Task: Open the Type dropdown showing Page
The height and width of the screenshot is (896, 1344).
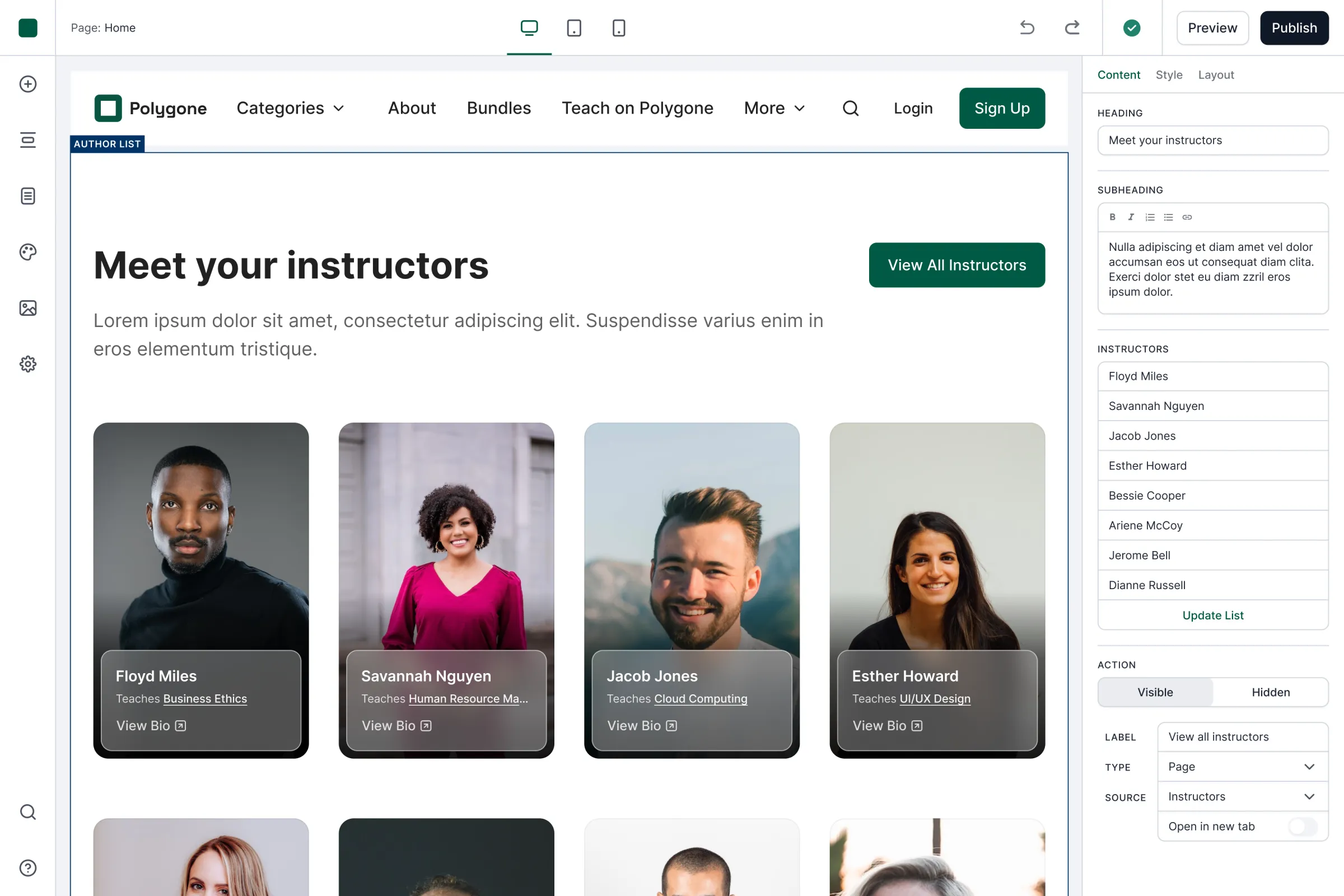Action: click(x=1242, y=766)
